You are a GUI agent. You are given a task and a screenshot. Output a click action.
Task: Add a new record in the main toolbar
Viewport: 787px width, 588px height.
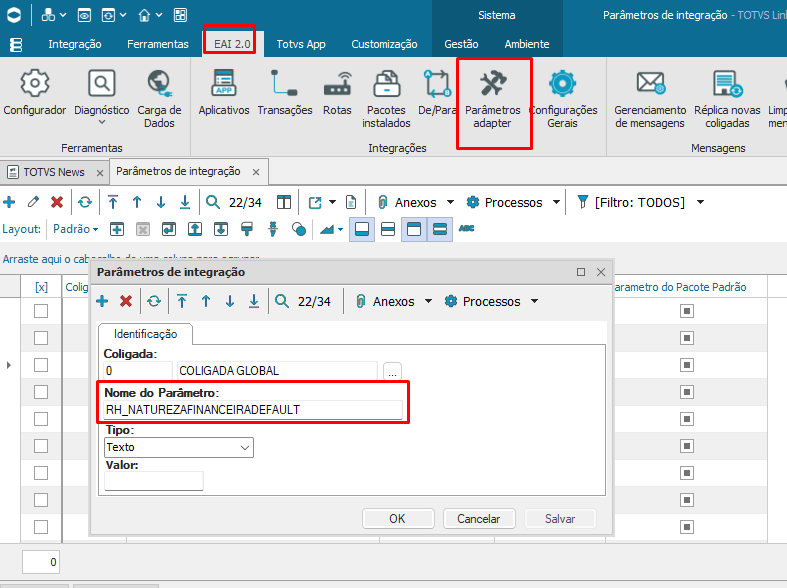coord(9,202)
